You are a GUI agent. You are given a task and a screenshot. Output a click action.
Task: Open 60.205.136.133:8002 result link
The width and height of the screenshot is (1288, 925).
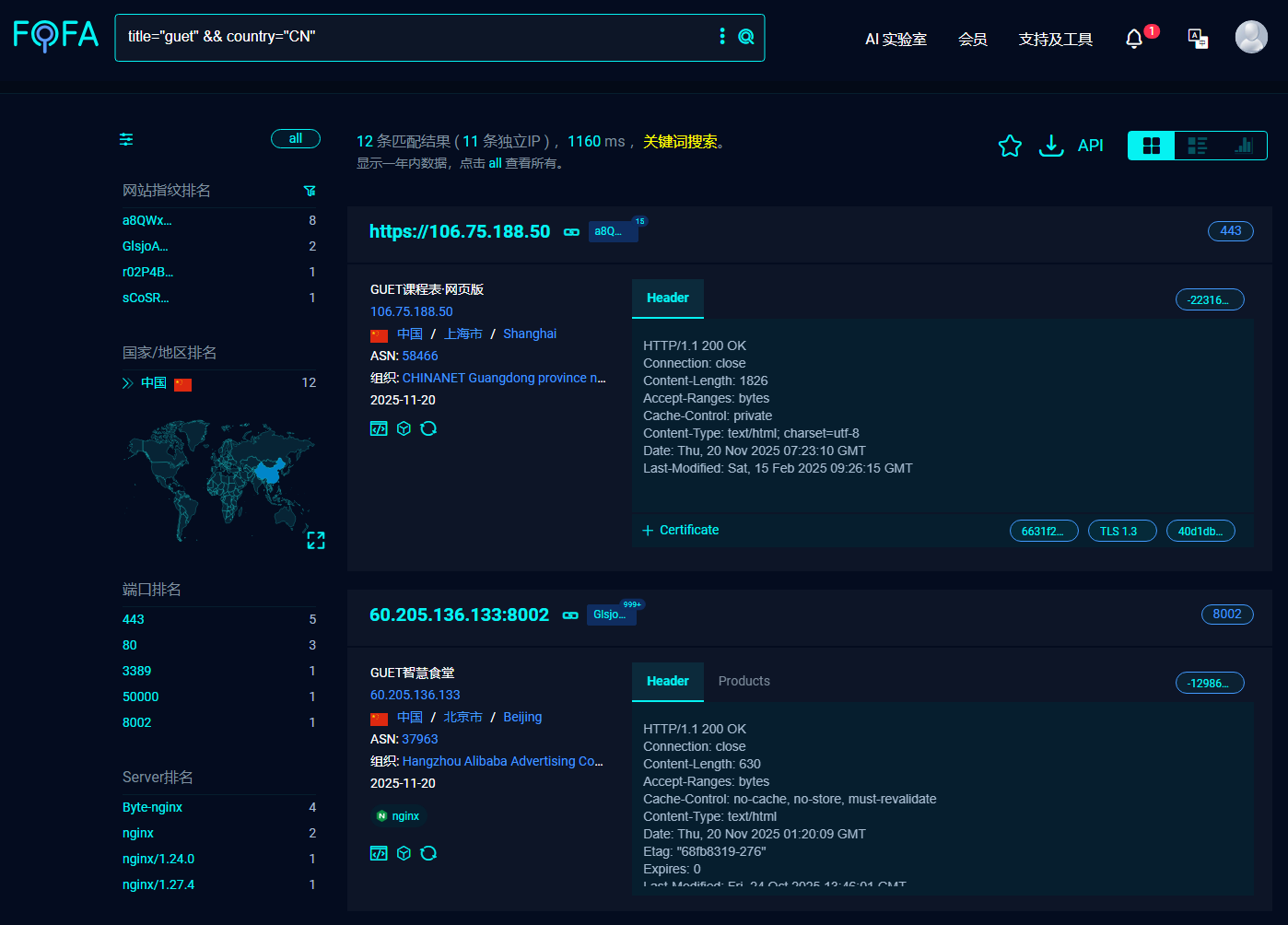[459, 615]
